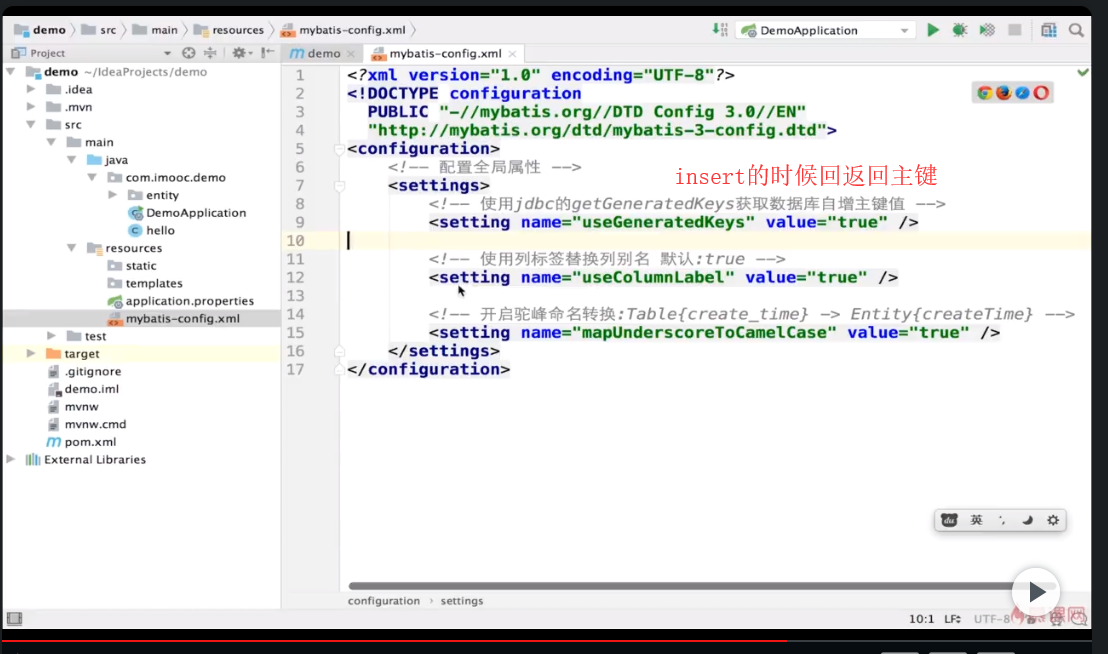This screenshot has width=1108, height=654.
Task: Click the LF line separator status item
Action: point(953,619)
